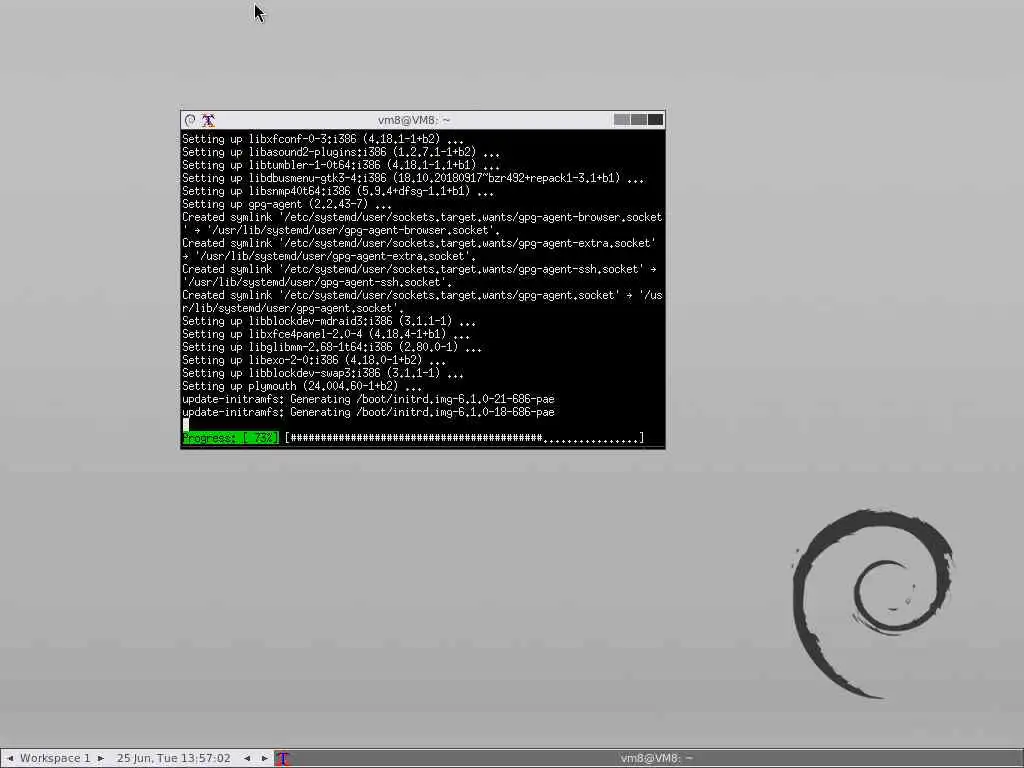Switch to next workspace using arrow after Workspace 1
This screenshot has width=1024, height=768.
coord(101,758)
